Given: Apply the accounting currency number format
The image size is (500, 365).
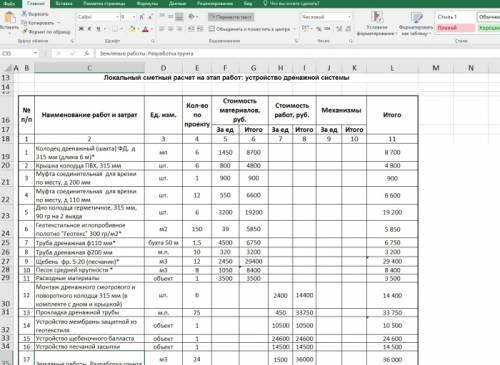Looking at the screenshot, I should click(305, 29).
